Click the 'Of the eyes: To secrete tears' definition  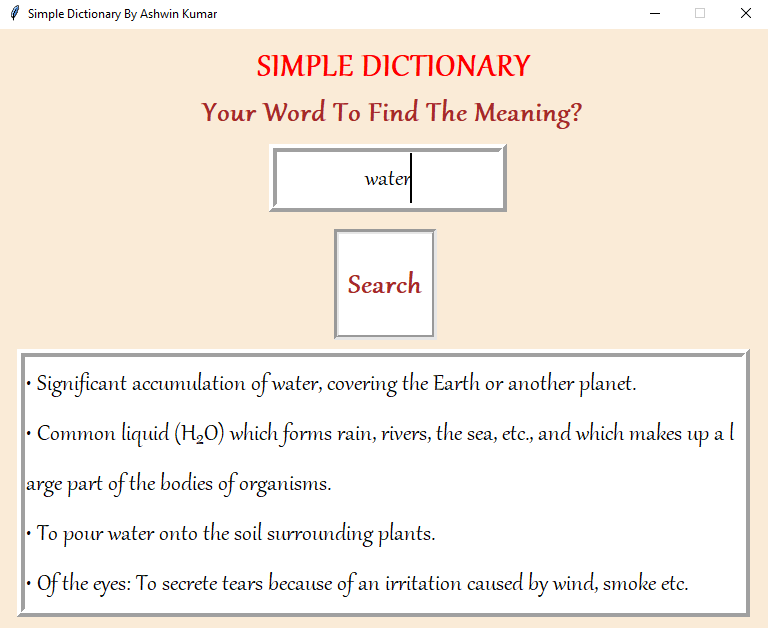coord(357,583)
